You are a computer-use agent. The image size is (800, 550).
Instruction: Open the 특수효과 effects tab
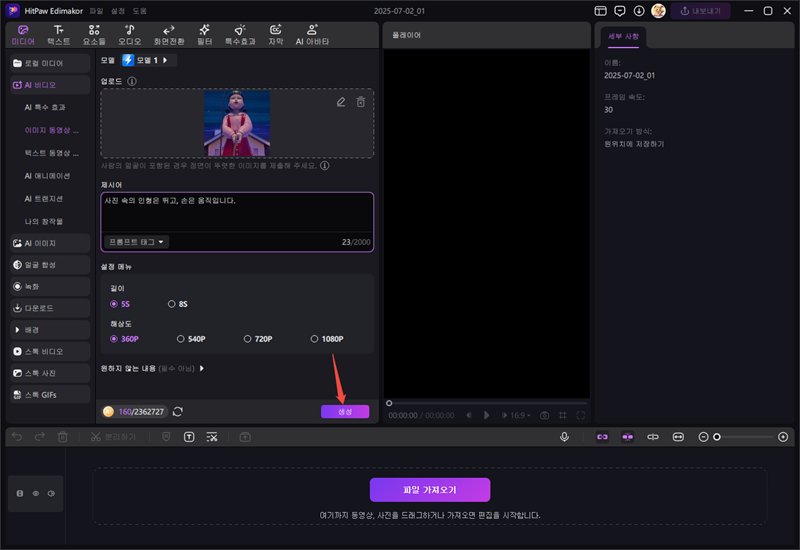pyautogui.click(x=240, y=35)
